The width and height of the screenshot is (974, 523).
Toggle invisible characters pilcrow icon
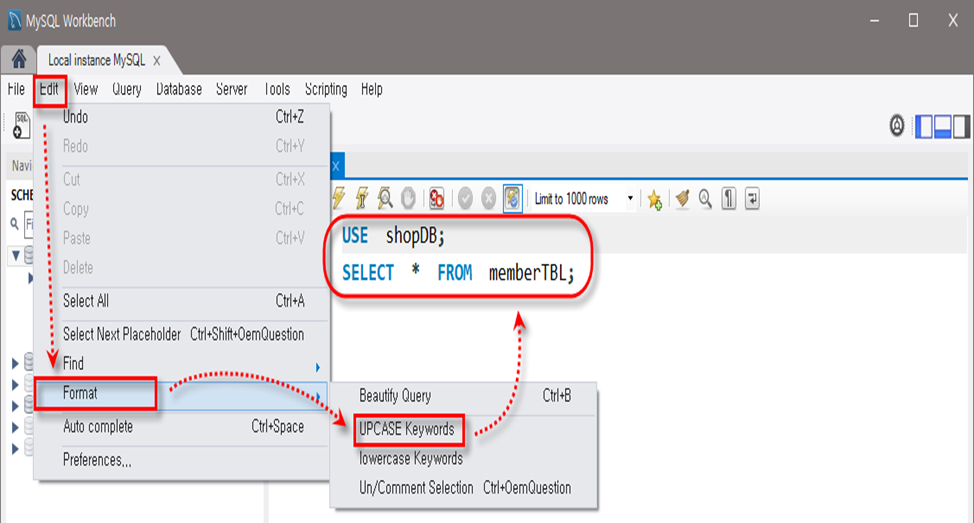729,199
